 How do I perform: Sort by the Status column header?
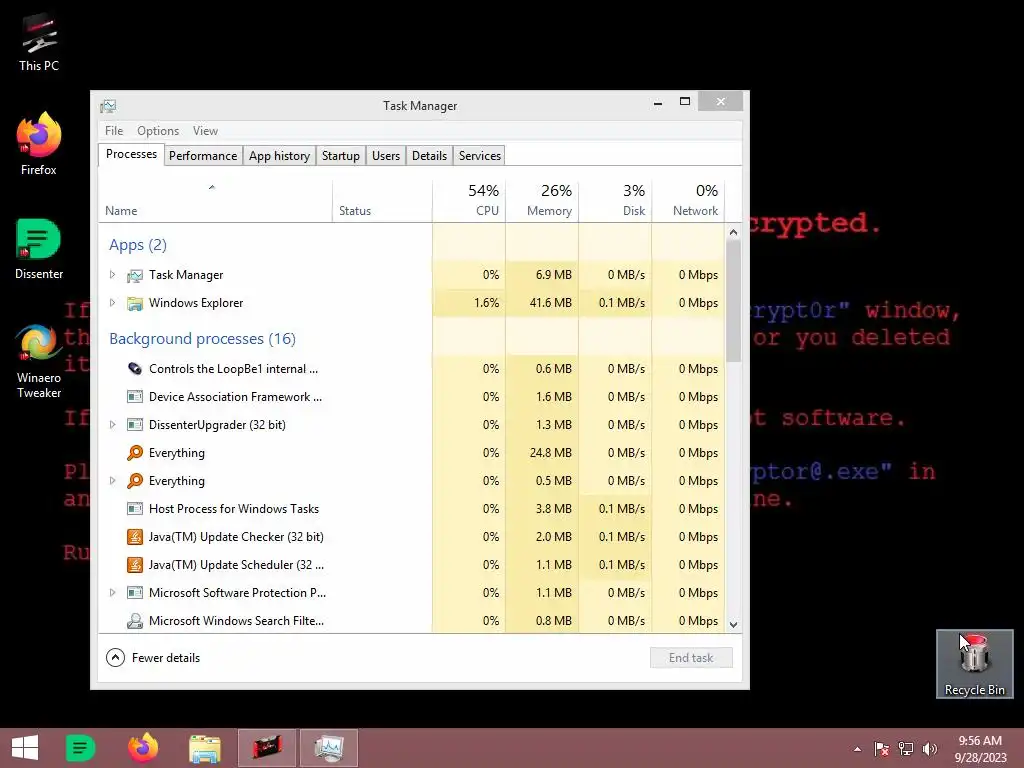point(382,201)
